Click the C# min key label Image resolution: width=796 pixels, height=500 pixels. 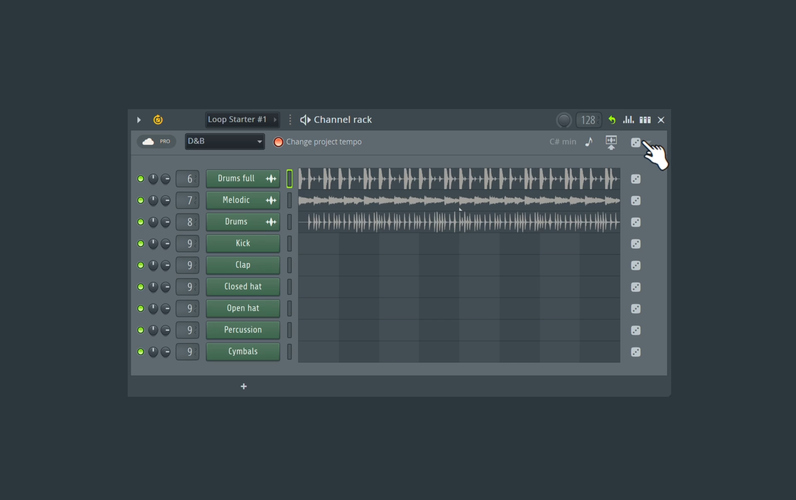(x=562, y=142)
